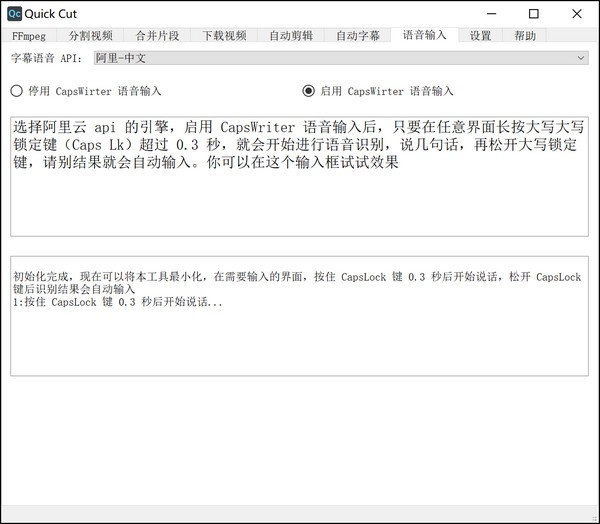Click the Quick Cut app icon
Image resolution: width=600 pixels, height=524 pixels.
click(14, 14)
